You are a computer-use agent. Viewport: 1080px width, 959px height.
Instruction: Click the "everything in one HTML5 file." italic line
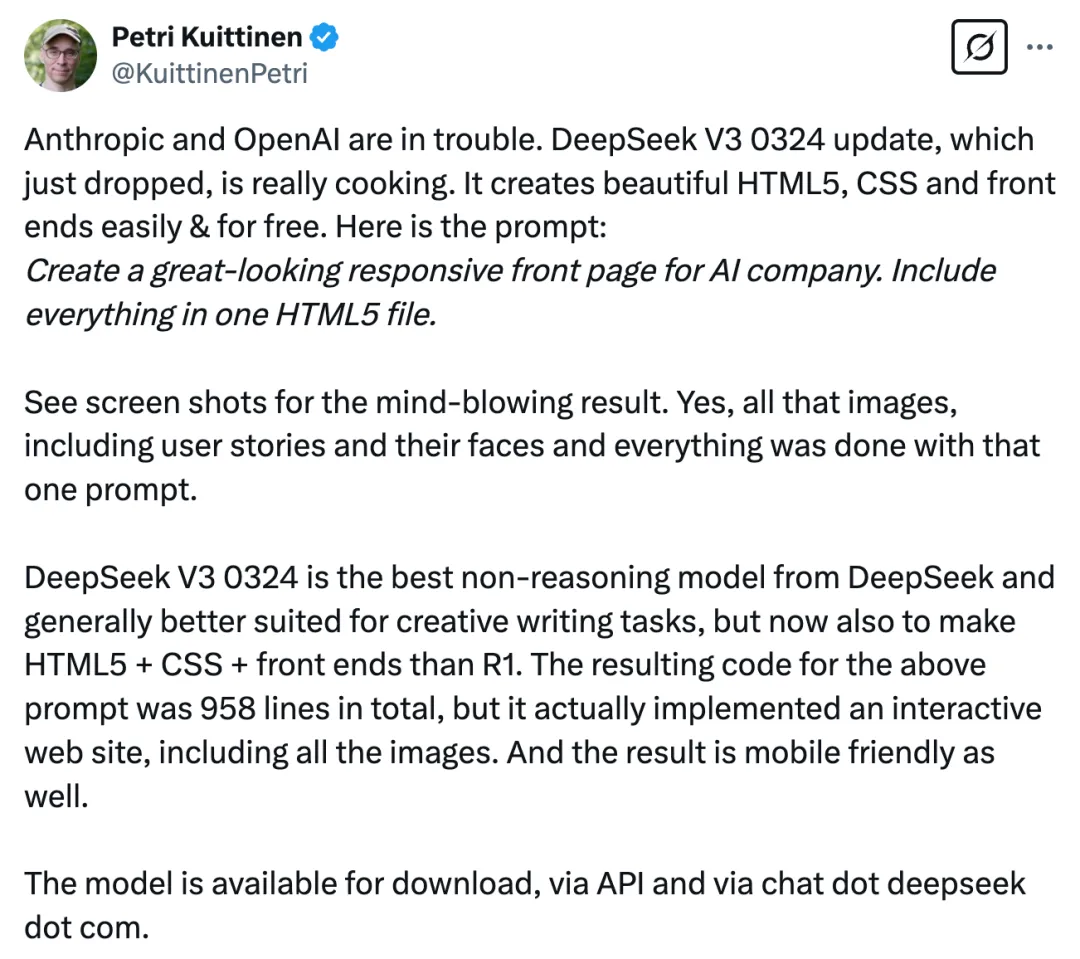click(229, 315)
